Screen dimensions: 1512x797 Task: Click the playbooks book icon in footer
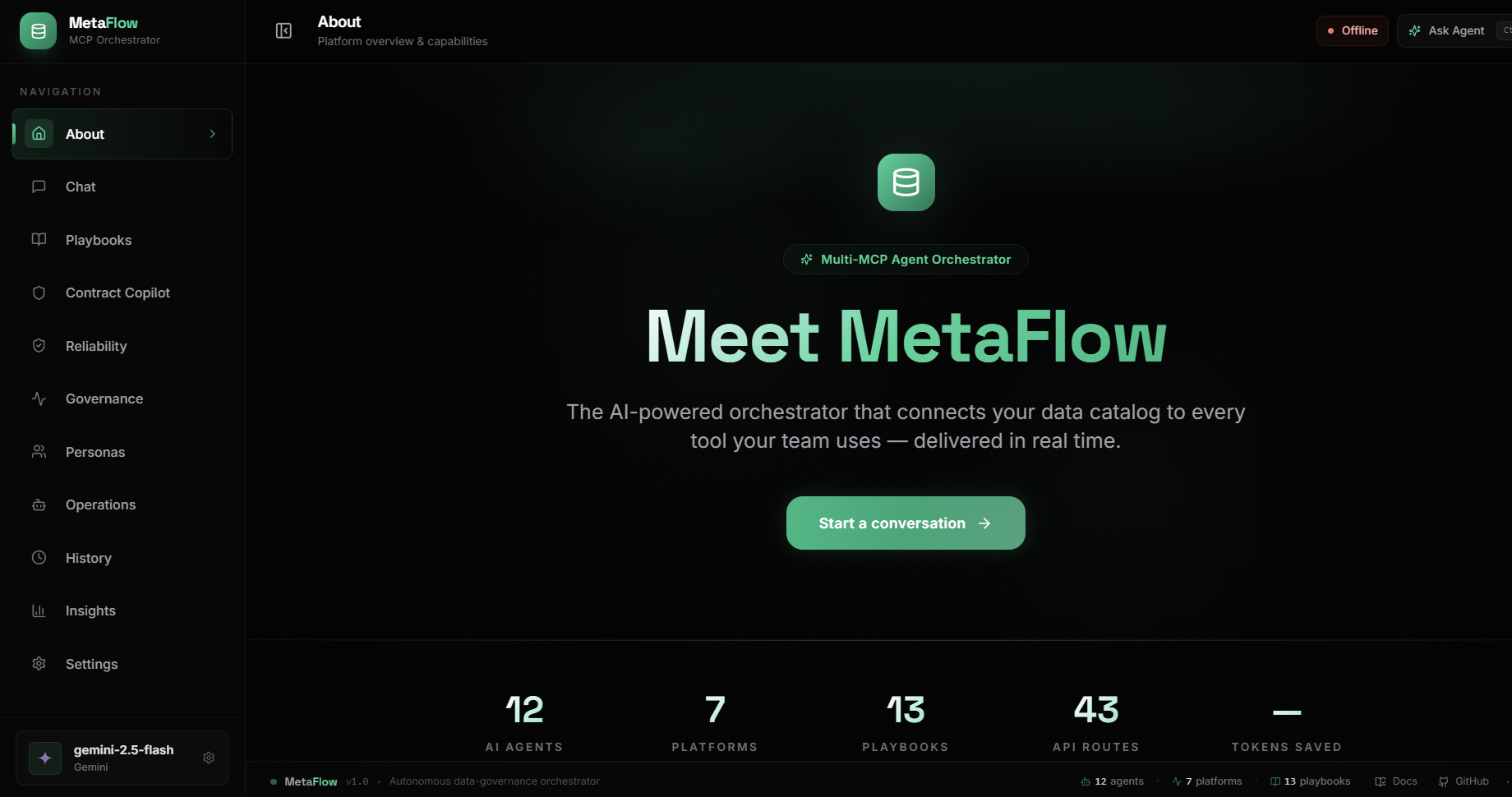(1275, 781)
